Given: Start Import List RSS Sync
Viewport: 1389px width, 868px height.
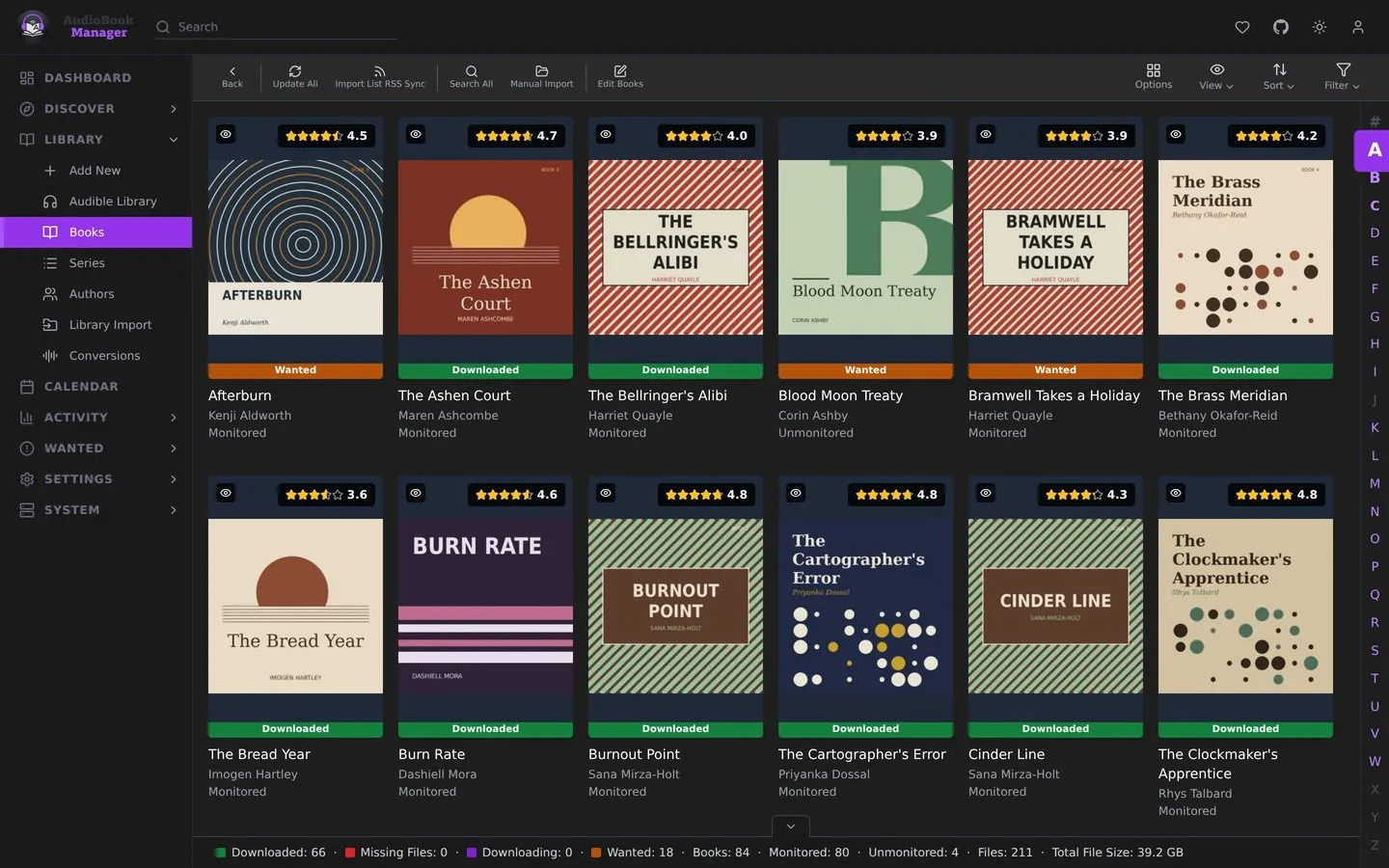Looking at the screenshot, I should click(x=380, y=77).
